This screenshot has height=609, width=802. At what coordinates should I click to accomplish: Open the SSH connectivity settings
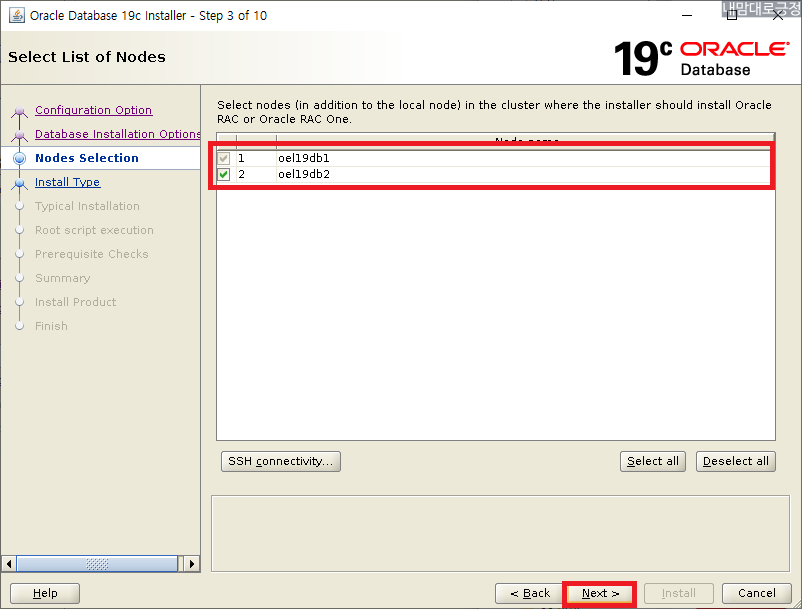(281, 461)
